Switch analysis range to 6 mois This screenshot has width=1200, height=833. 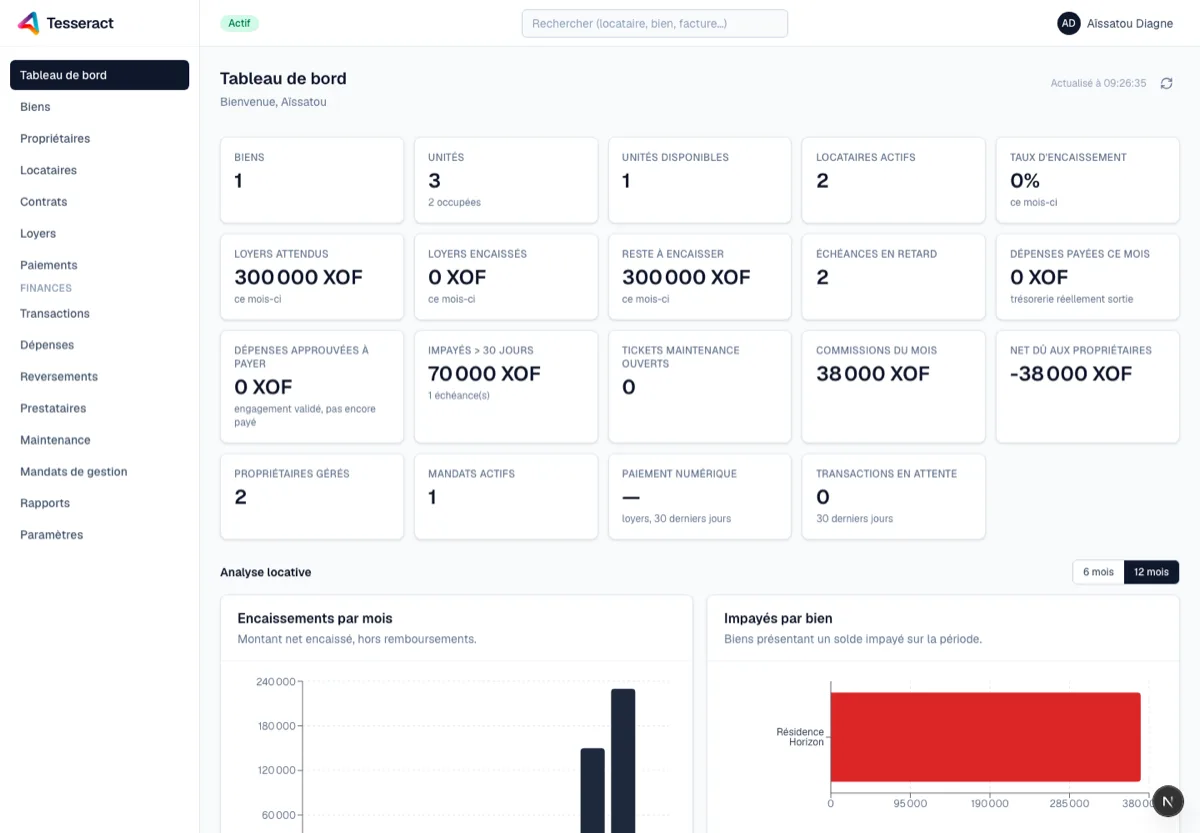coord(1098,572)
